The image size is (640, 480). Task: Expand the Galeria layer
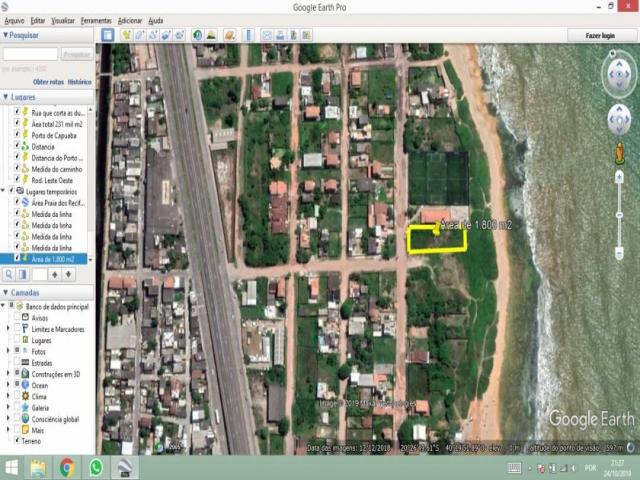(x=8, y=407)
